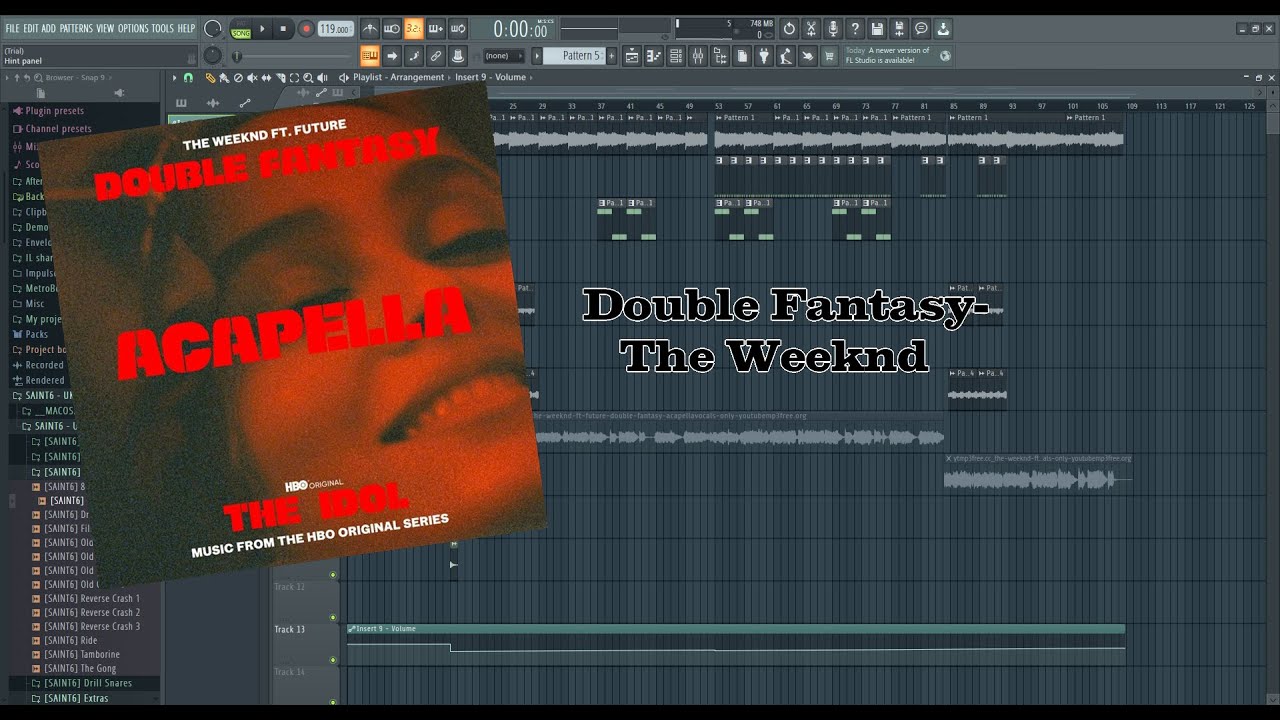Select the playlist draw pencil tool
Viewport: 1280px width, 720px height.
tap(210, 77)
